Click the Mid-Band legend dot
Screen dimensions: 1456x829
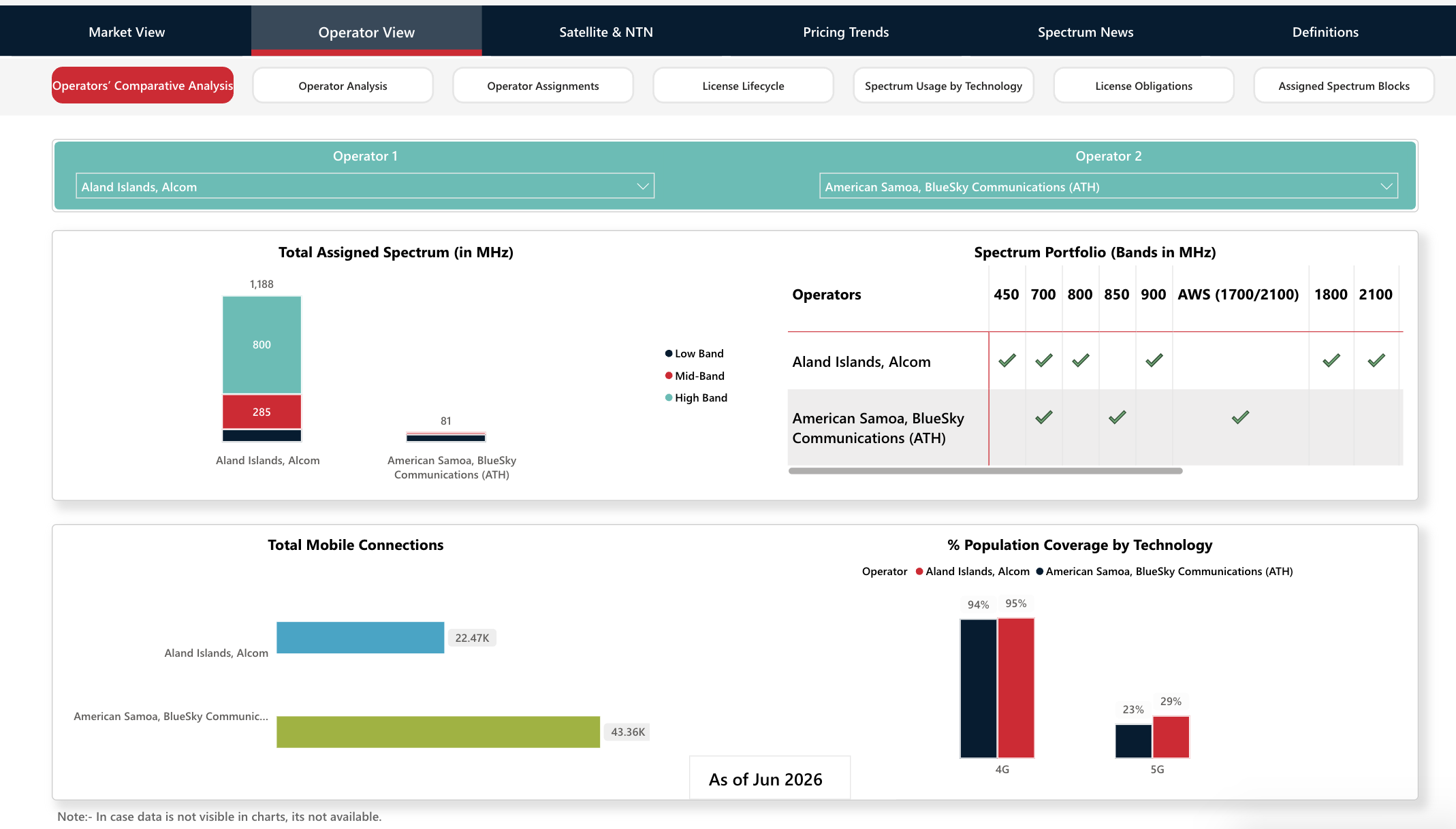[x=669, y=376]
